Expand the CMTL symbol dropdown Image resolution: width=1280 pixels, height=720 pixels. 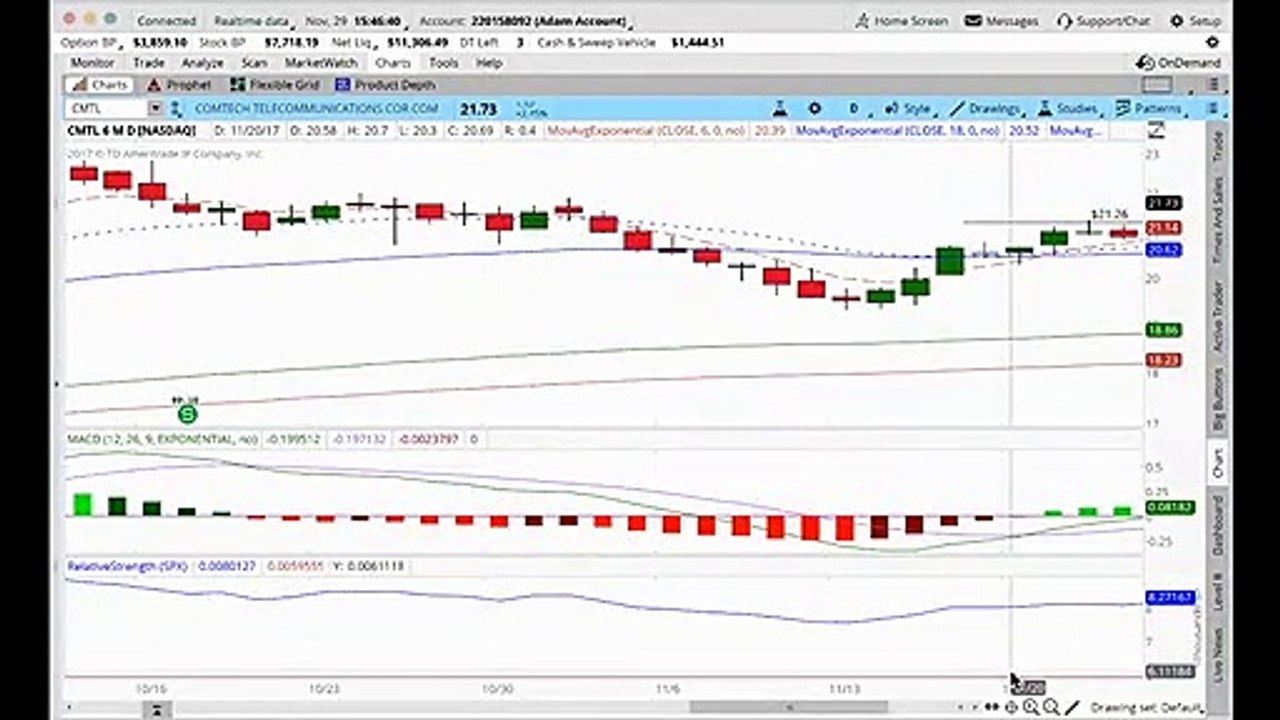pyautogui.click(x=156, y=109)
